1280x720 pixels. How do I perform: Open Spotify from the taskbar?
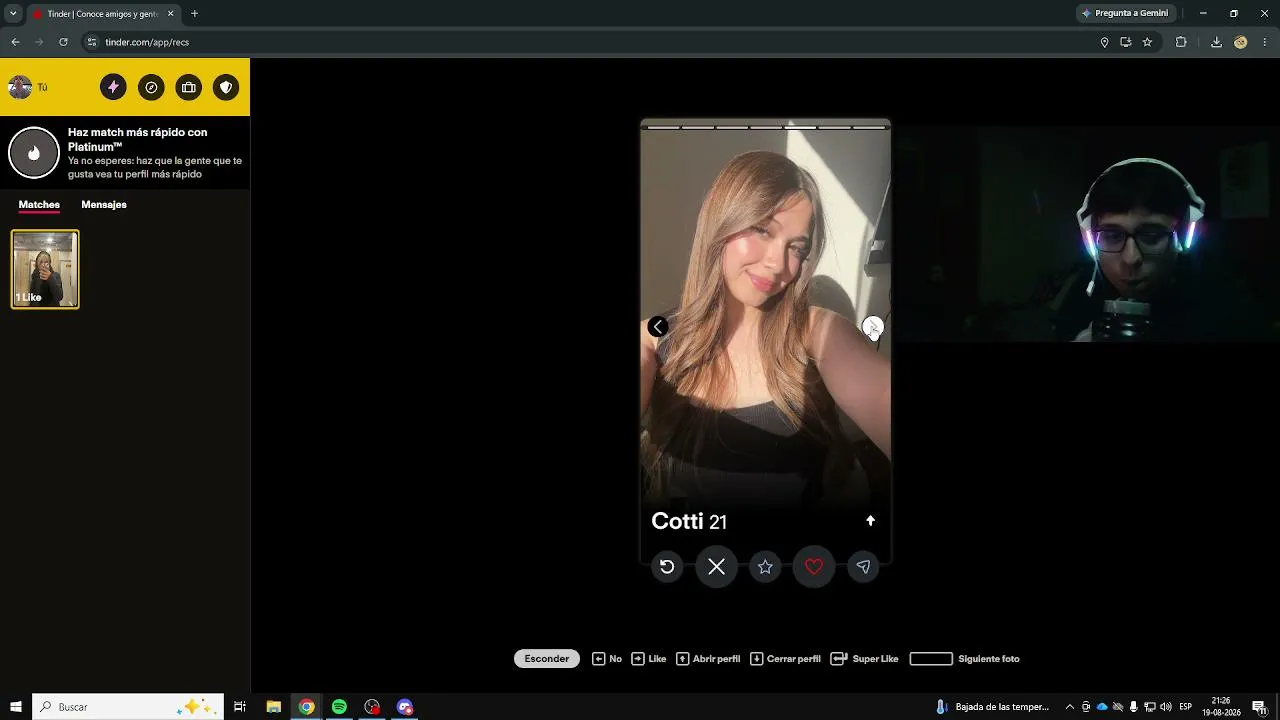(339, 707)
